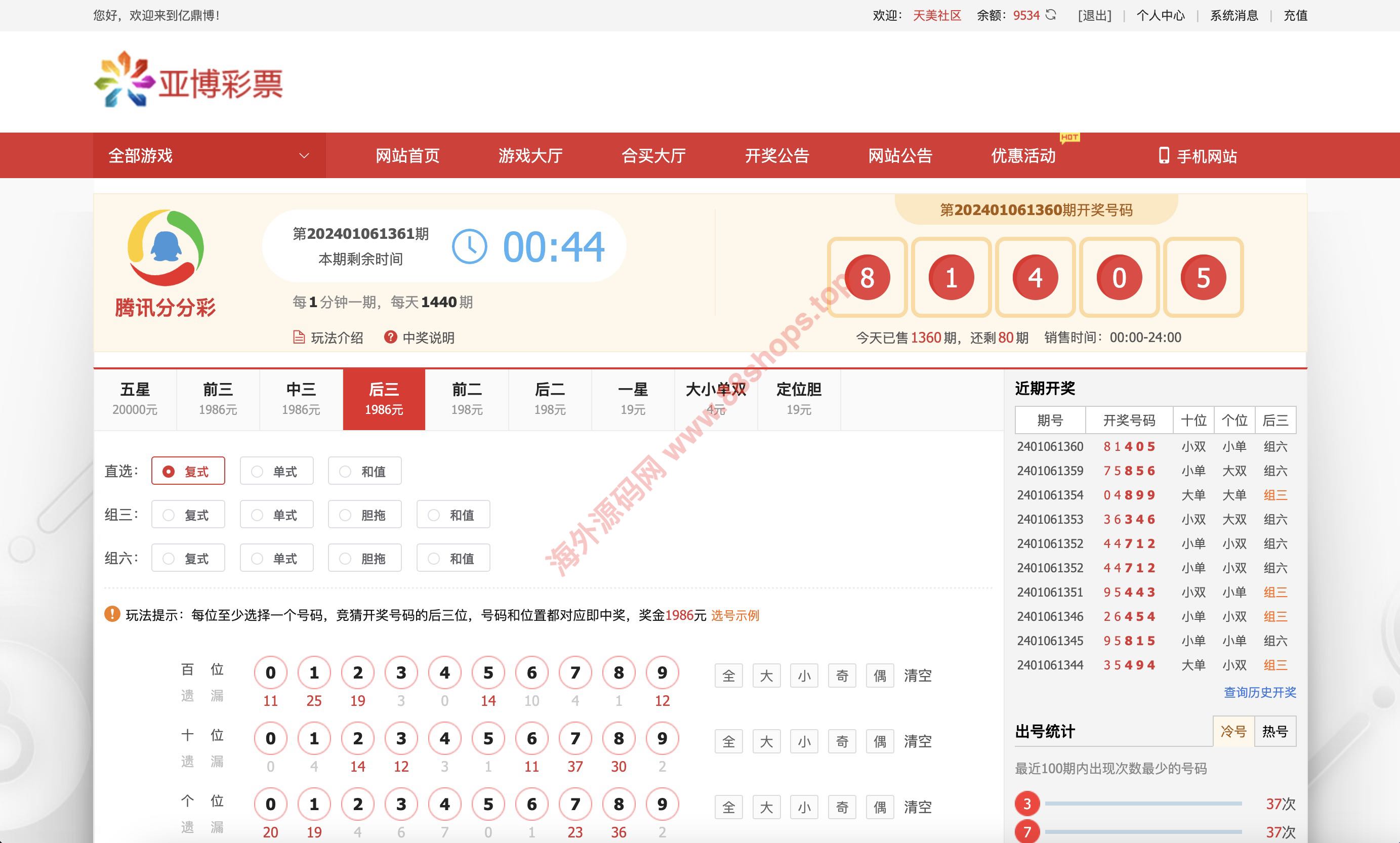Click the Yabo lottery logo
The width and height of the screenshot is (1400, 843).
pyautogui.click(x=188, y=79)
